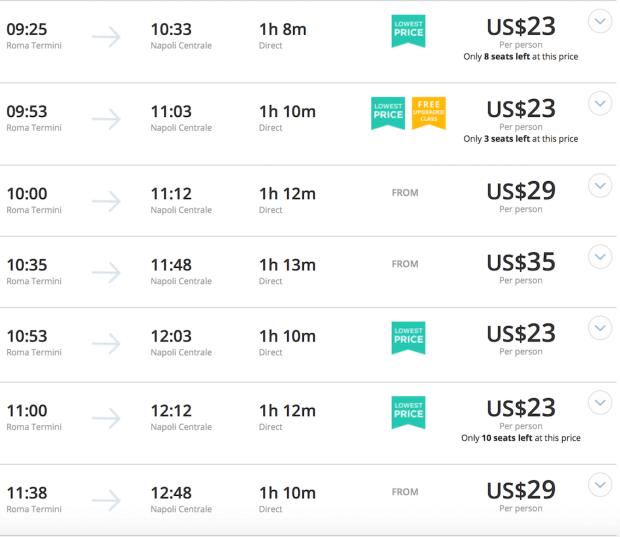Screen dimensions: 620x537
Task: Select US$29 price for 10:00 train
Action: pos(521,191)
